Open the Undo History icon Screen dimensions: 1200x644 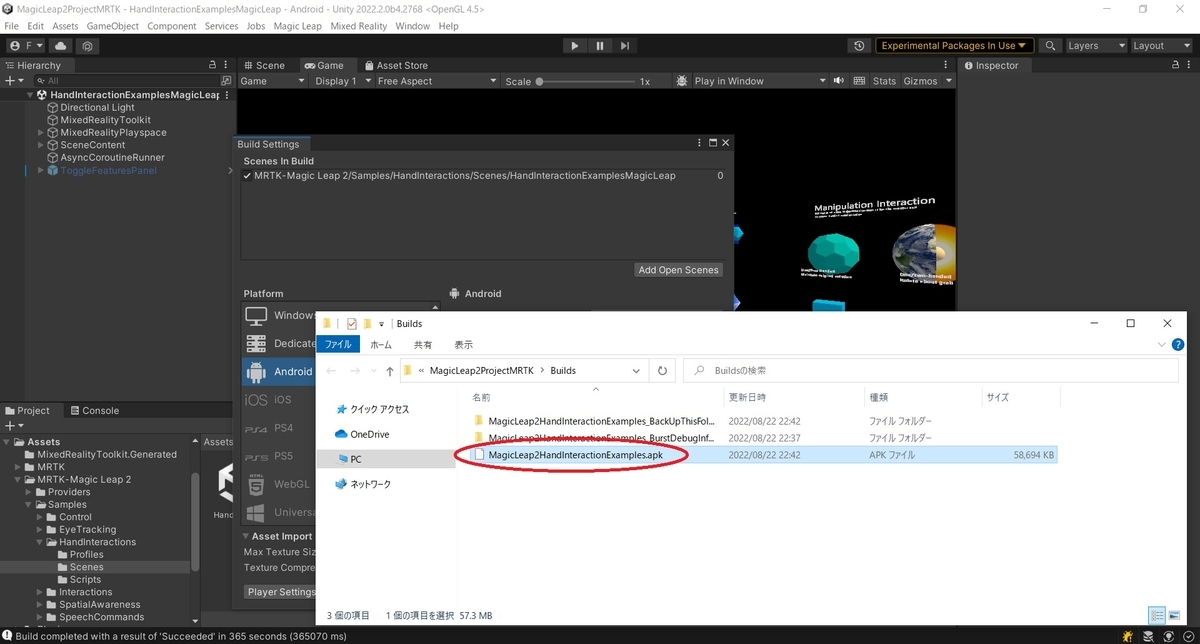click(859, 46)
